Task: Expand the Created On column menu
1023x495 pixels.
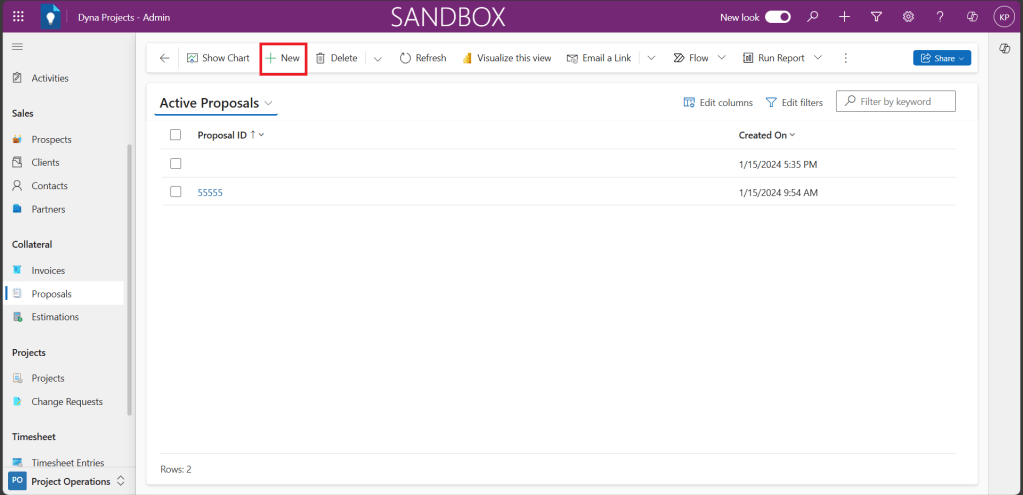Action: [x=792, y=135]
